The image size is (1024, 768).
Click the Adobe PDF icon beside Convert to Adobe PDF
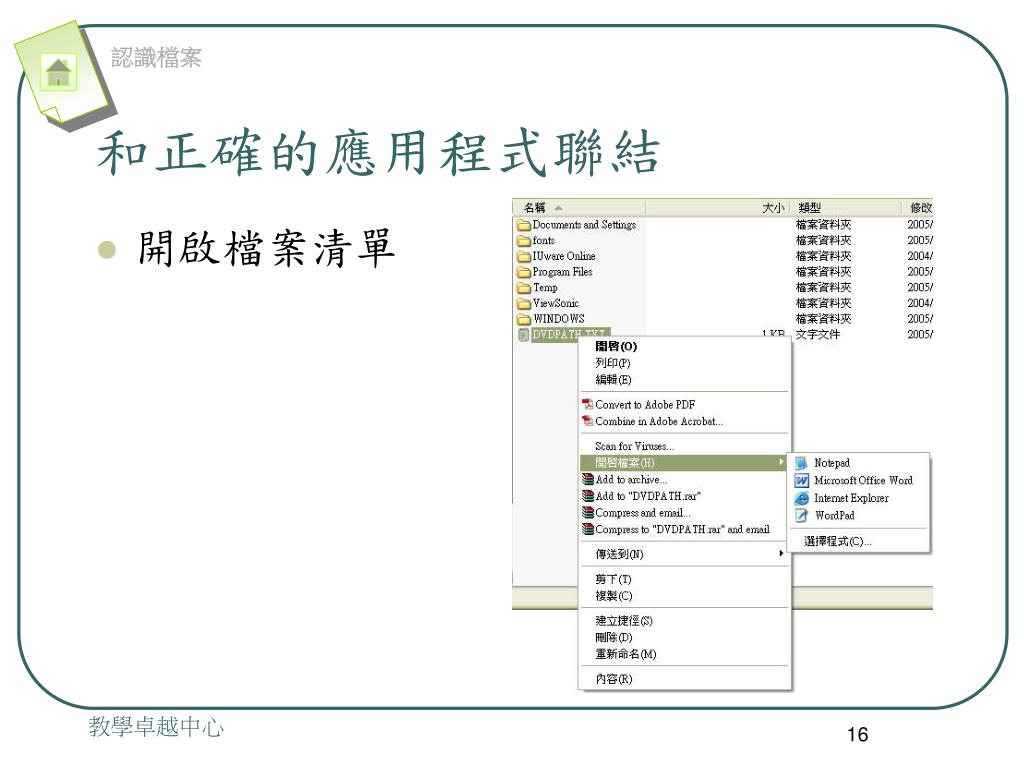[x=588, y=404]
